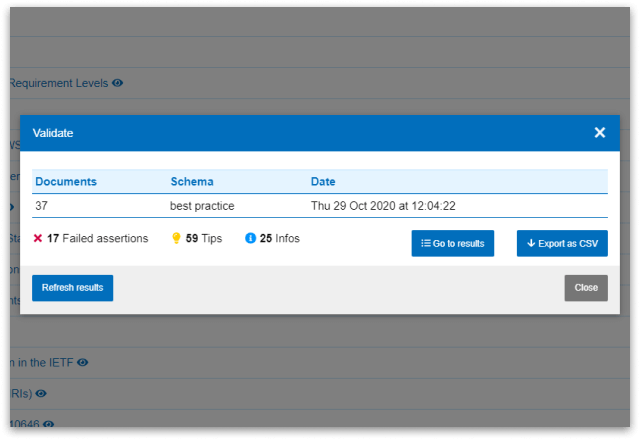Toggle eye icon next to 'in the IETF'
This screenshot has width=640, height=440.
(x=83, y=362)
